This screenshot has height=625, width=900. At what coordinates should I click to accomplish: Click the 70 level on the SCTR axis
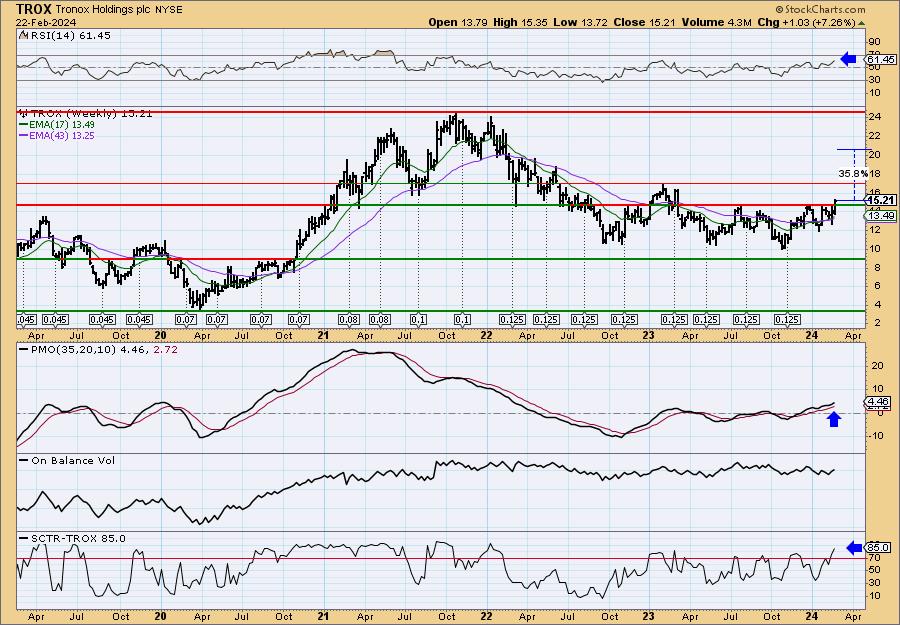875,557
